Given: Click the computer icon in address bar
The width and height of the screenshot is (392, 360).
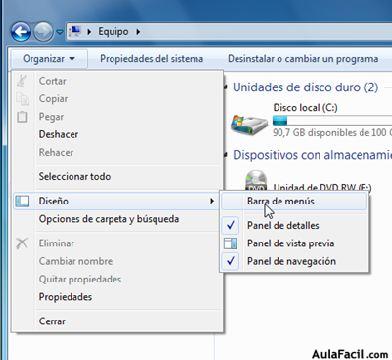Looking at the screenshot, I should (x=76, y=31).
